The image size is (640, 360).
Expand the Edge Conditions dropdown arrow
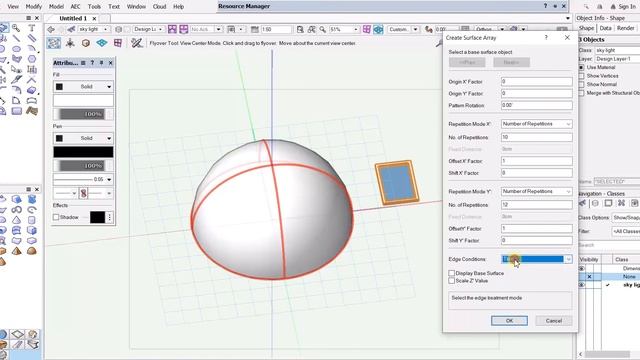tap(568, 259)
